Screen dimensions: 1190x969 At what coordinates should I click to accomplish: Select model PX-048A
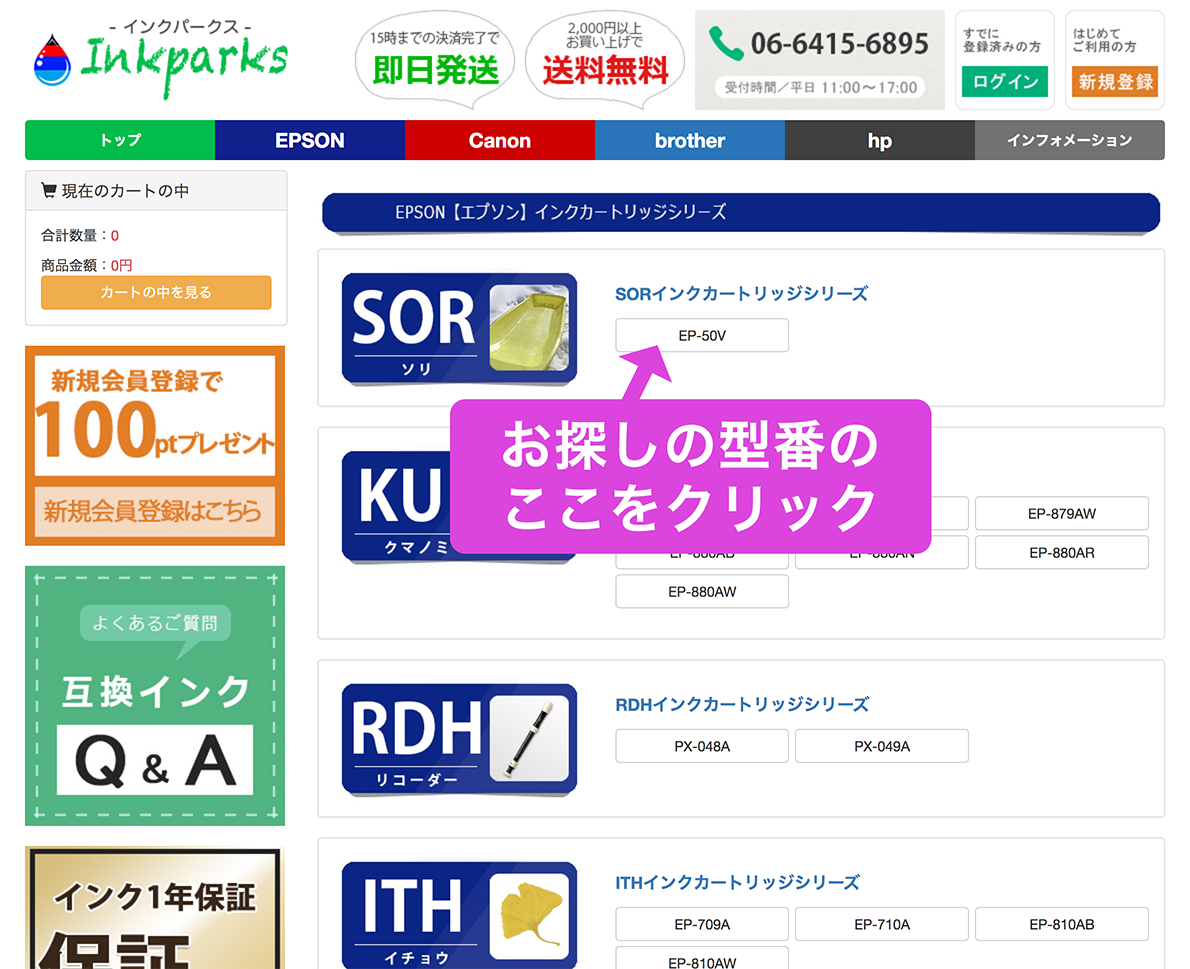point(702,746)
